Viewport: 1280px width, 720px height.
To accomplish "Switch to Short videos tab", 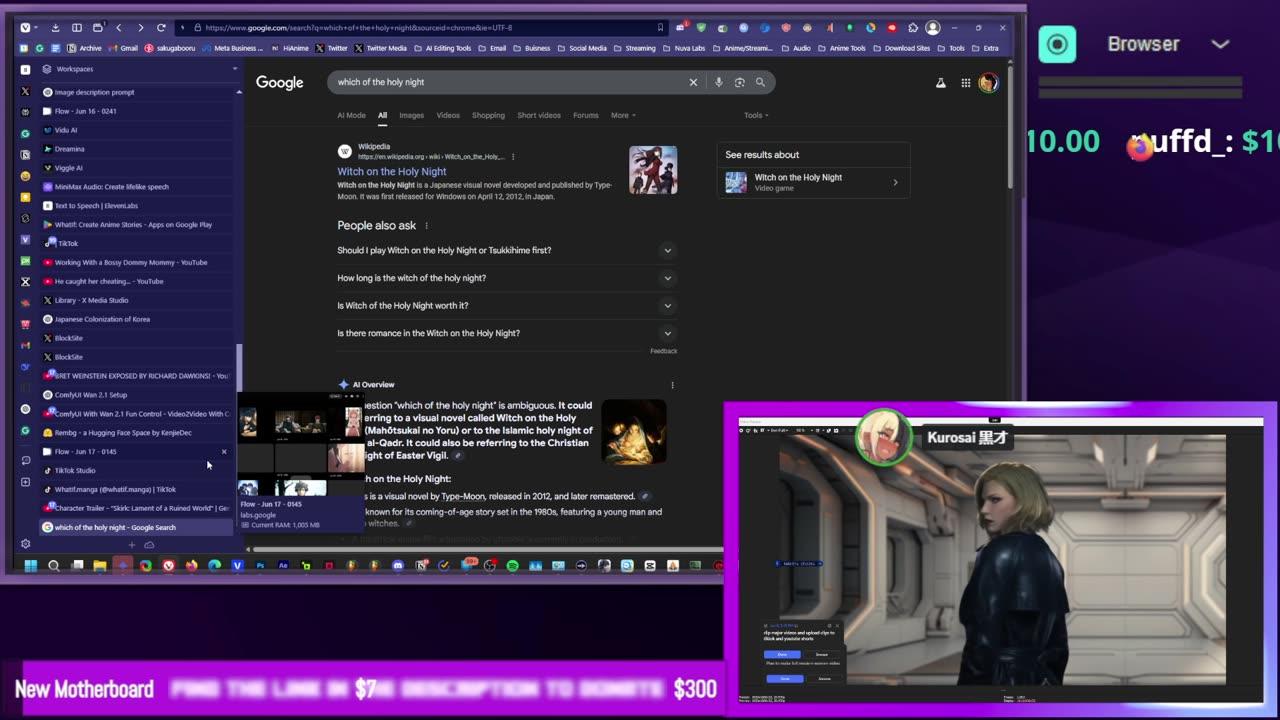I will coord(539,115).
